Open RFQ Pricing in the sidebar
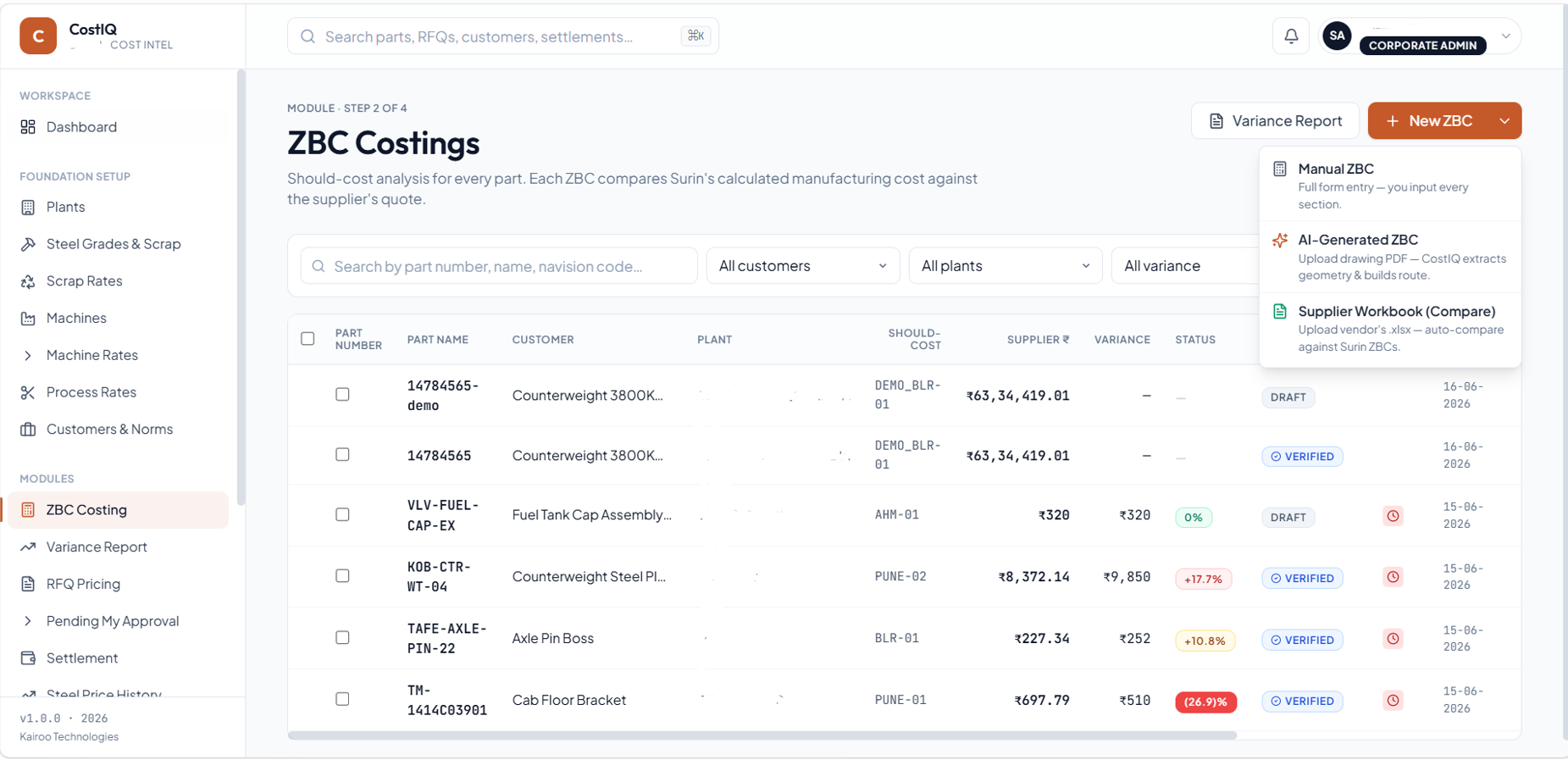 pos(119,585)
